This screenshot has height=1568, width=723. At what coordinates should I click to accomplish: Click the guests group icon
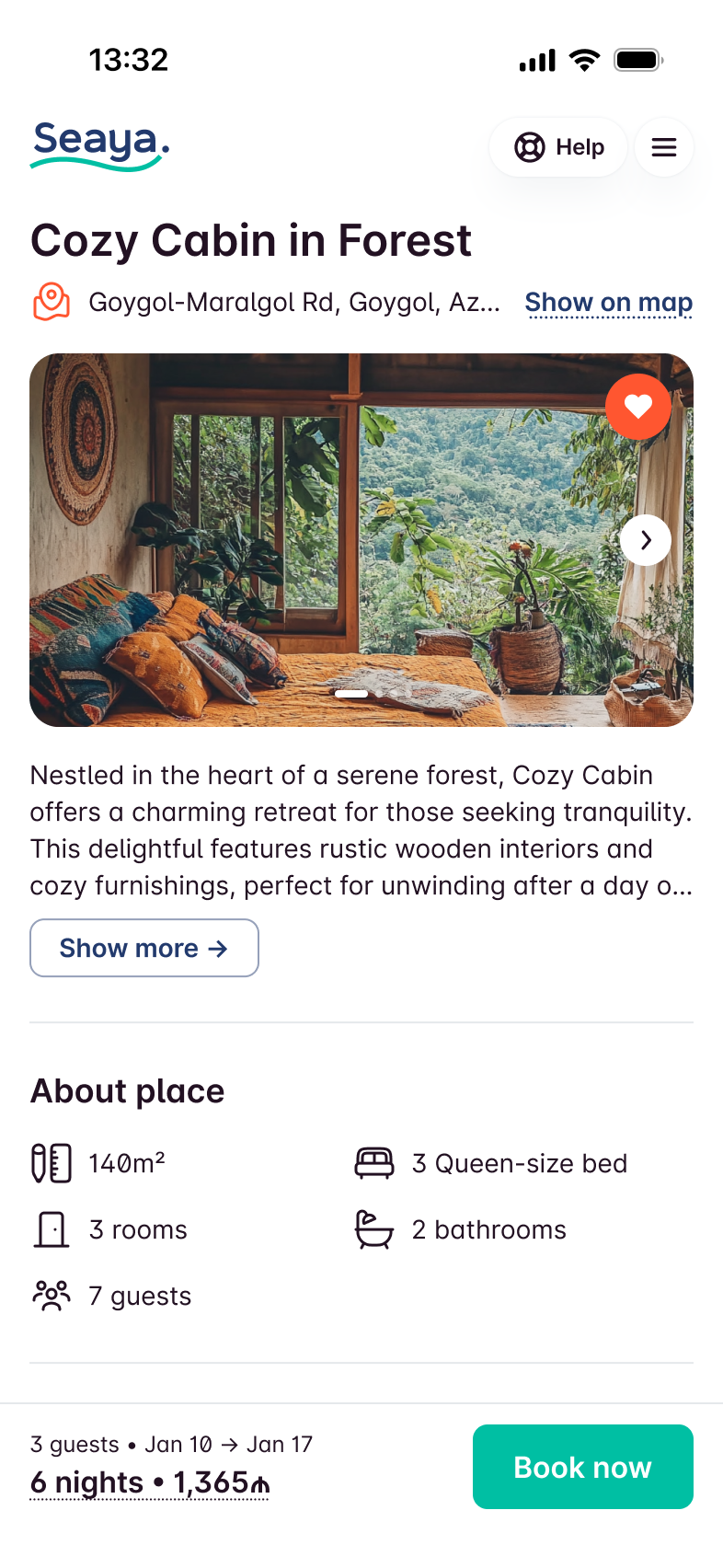pos(52,1296)
